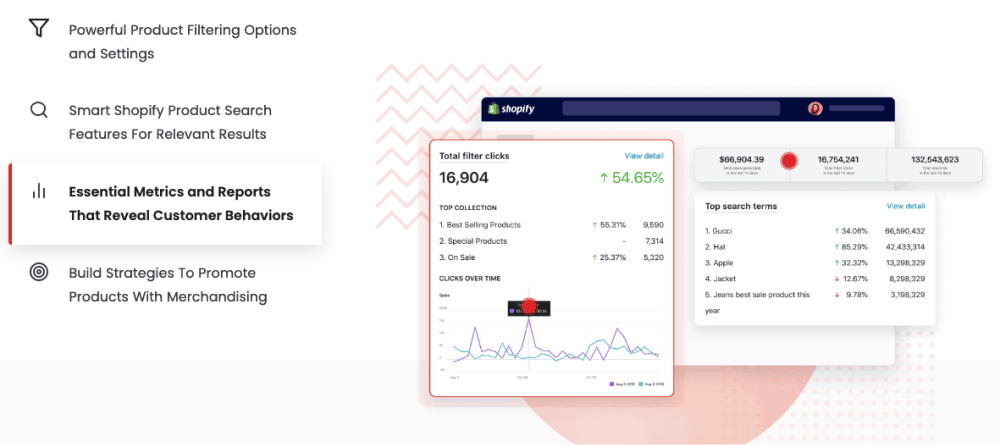Click the 42,433,314 Hat count
This screenshot has width=1000, height=445.
click(x=904, y=247)
